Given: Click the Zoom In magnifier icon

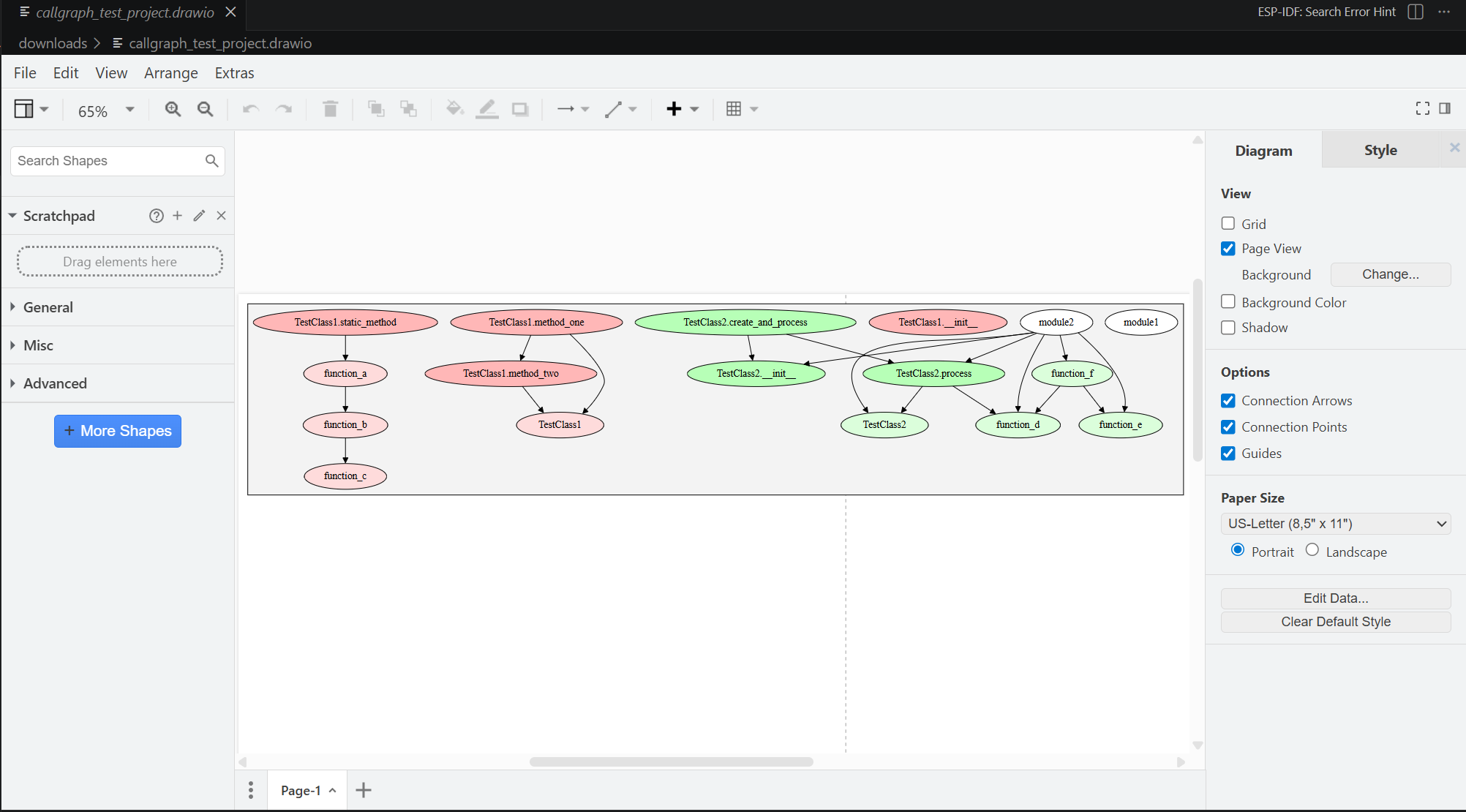Looking at the screenshot, I should pos(173,109).
